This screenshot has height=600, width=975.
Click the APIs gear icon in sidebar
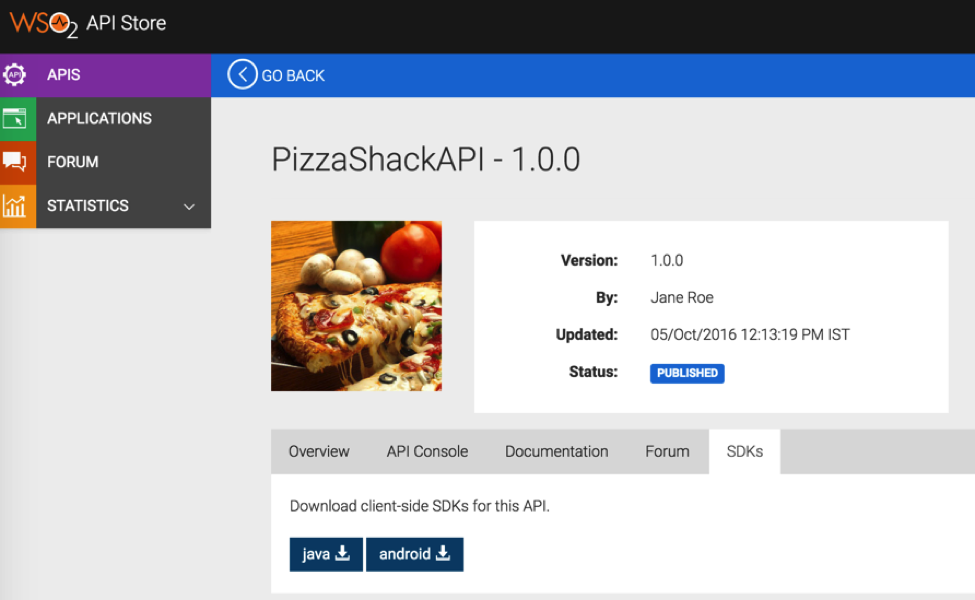tap(15, 75)
